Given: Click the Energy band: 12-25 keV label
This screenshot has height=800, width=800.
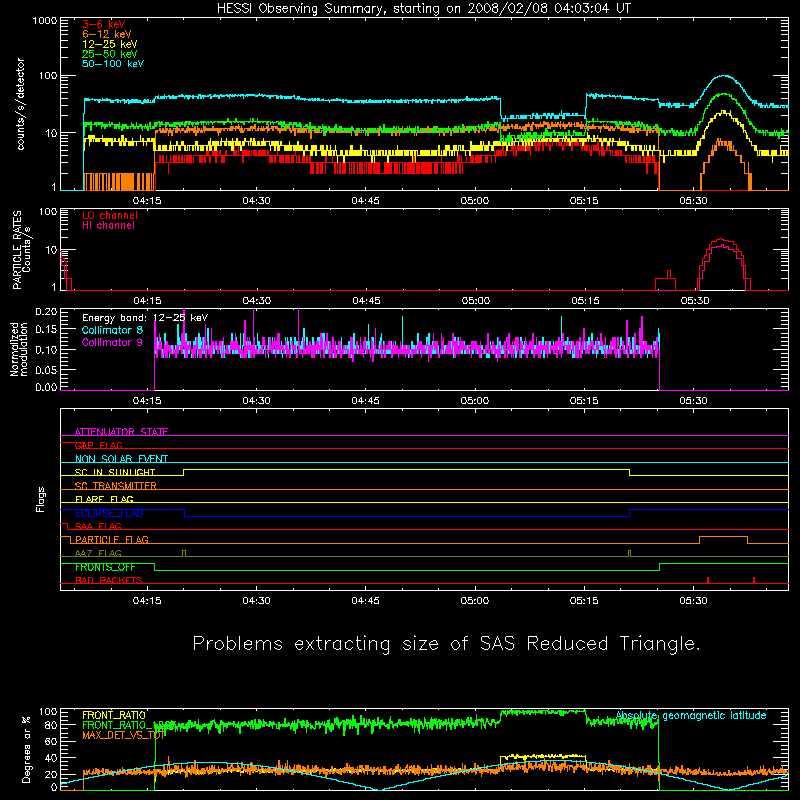Looking at the screenshot, I should tap(145, 318).
